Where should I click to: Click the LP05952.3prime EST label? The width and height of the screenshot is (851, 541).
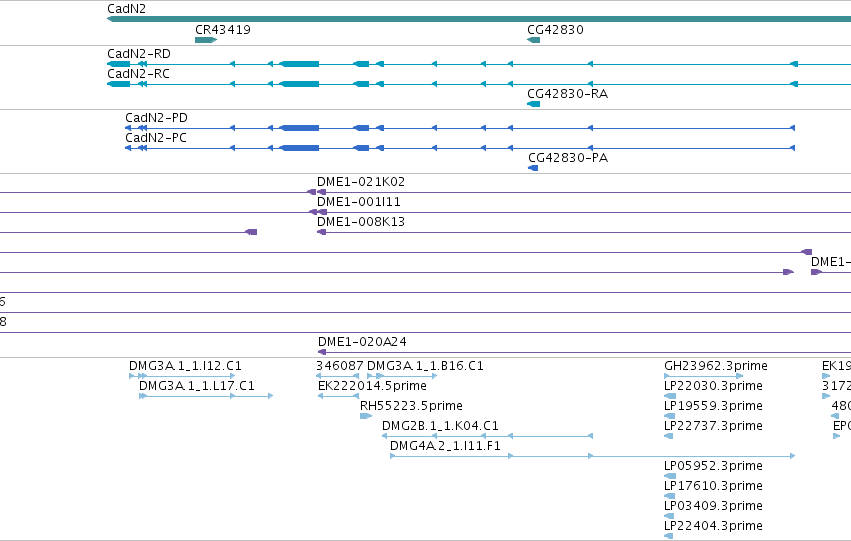coord(713,466)
